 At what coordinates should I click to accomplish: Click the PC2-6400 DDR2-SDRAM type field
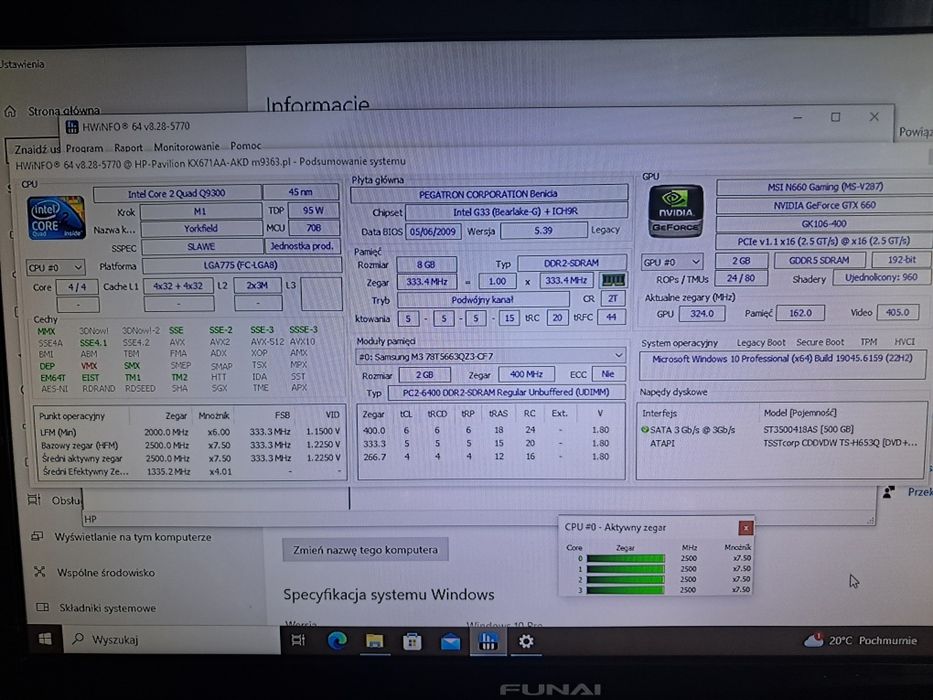pyautogui.click(x=506, y=393)
